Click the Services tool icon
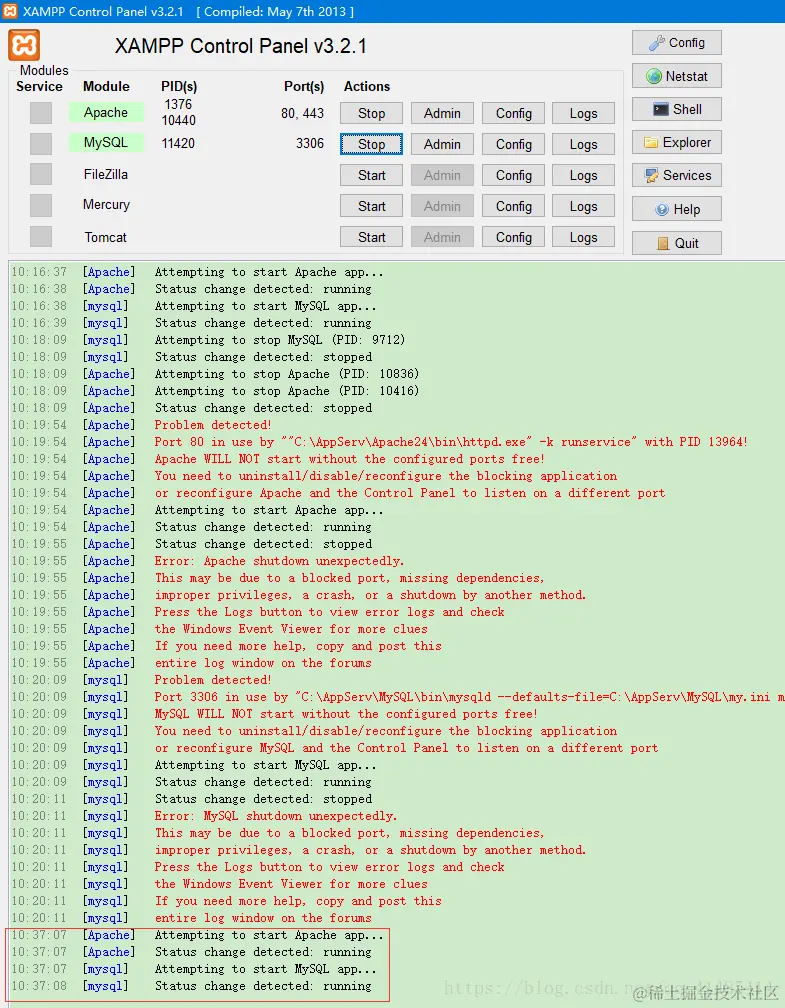Screen dimensions: 785x1008 [651, 176]
